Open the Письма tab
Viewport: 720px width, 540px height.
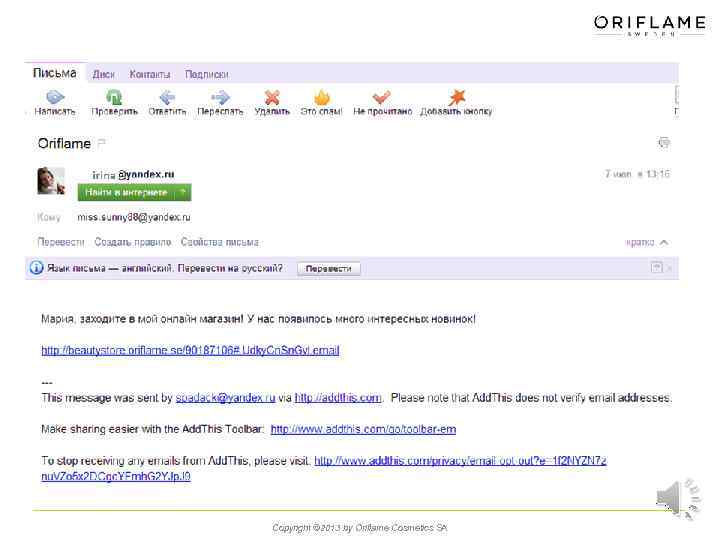[55, 73]
